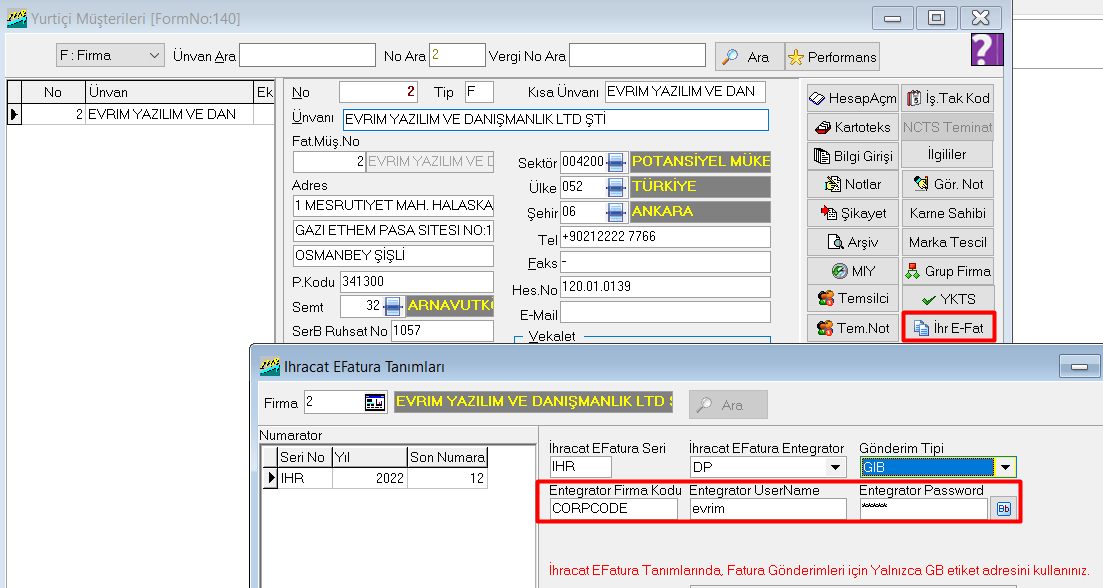Click the NCTS Teminat button
The image size is (1103, 588).
click(x=948, y=127)
